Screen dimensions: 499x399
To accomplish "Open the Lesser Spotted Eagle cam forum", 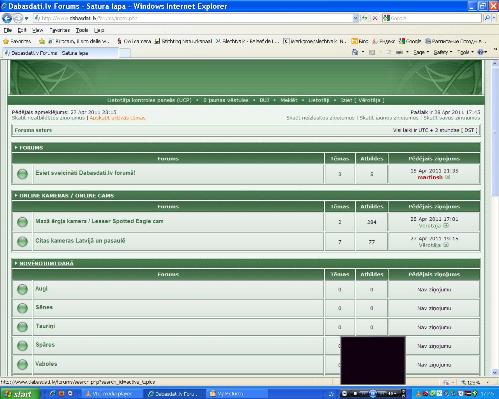I will (x=99, y=221).
